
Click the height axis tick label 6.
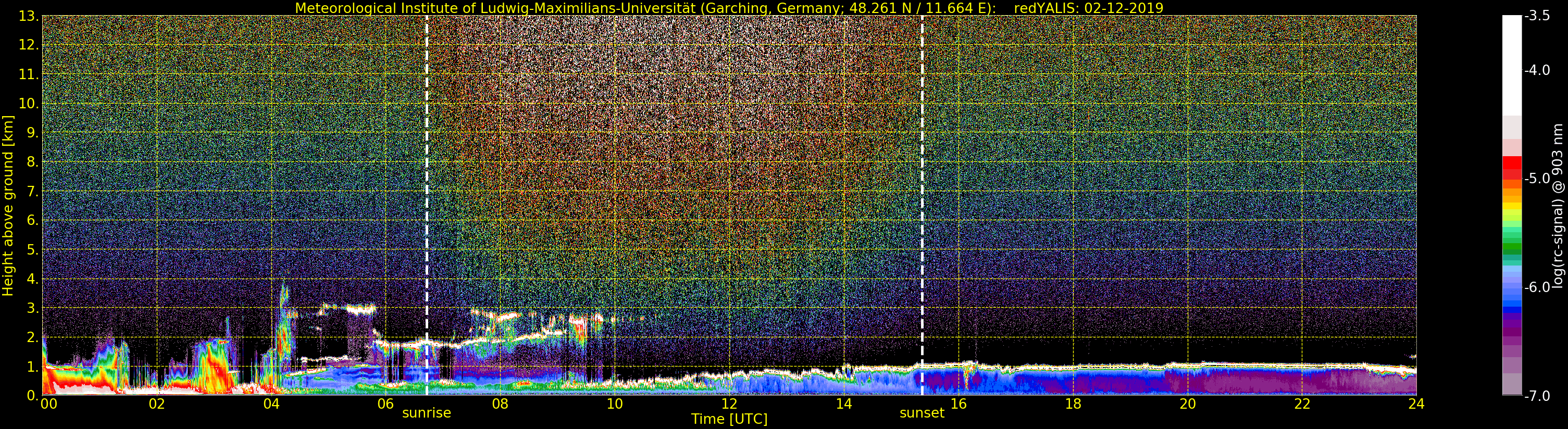point(32,220)
